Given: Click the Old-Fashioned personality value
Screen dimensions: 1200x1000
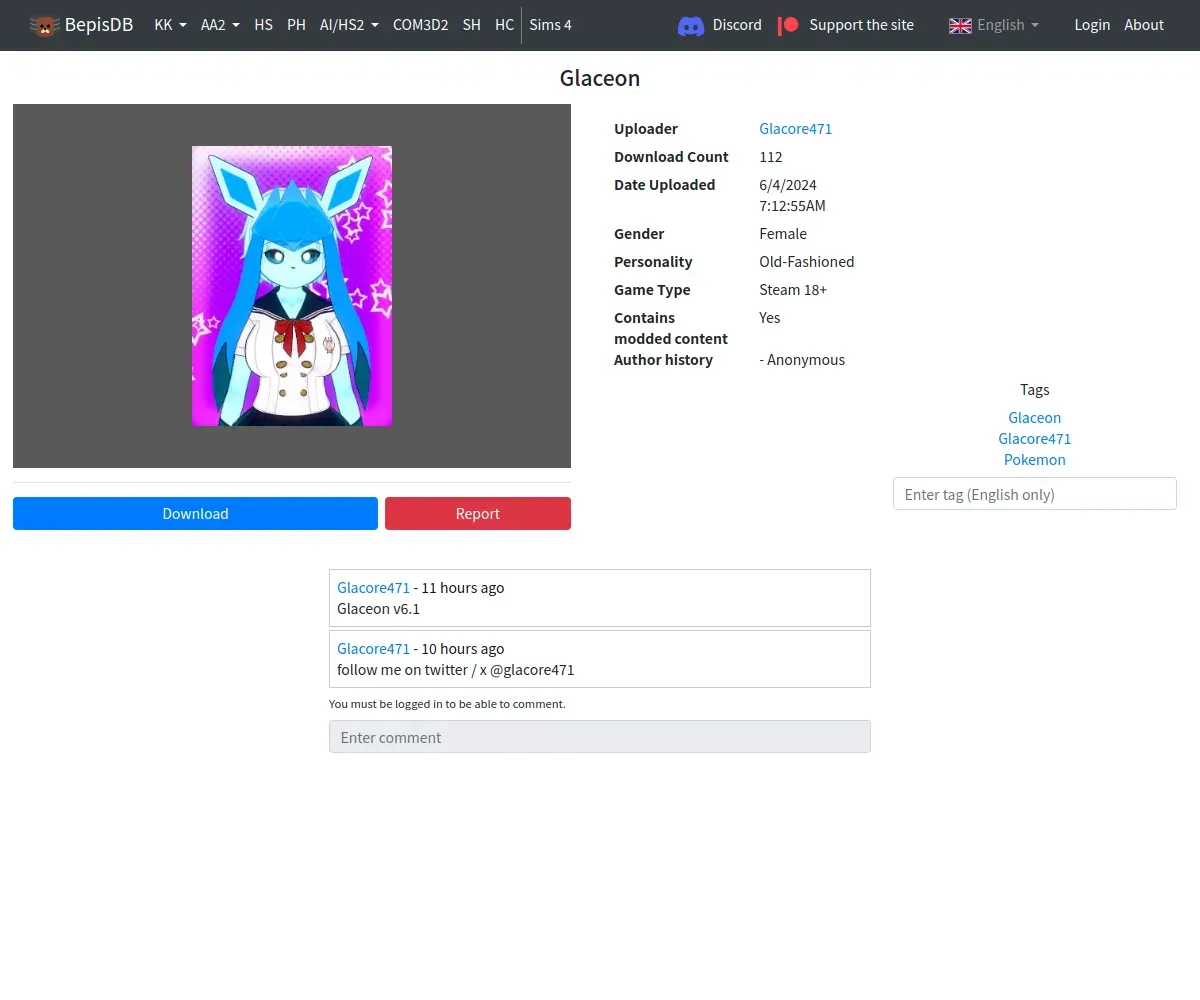Looking at the screenshot, I should coord(807,262).
